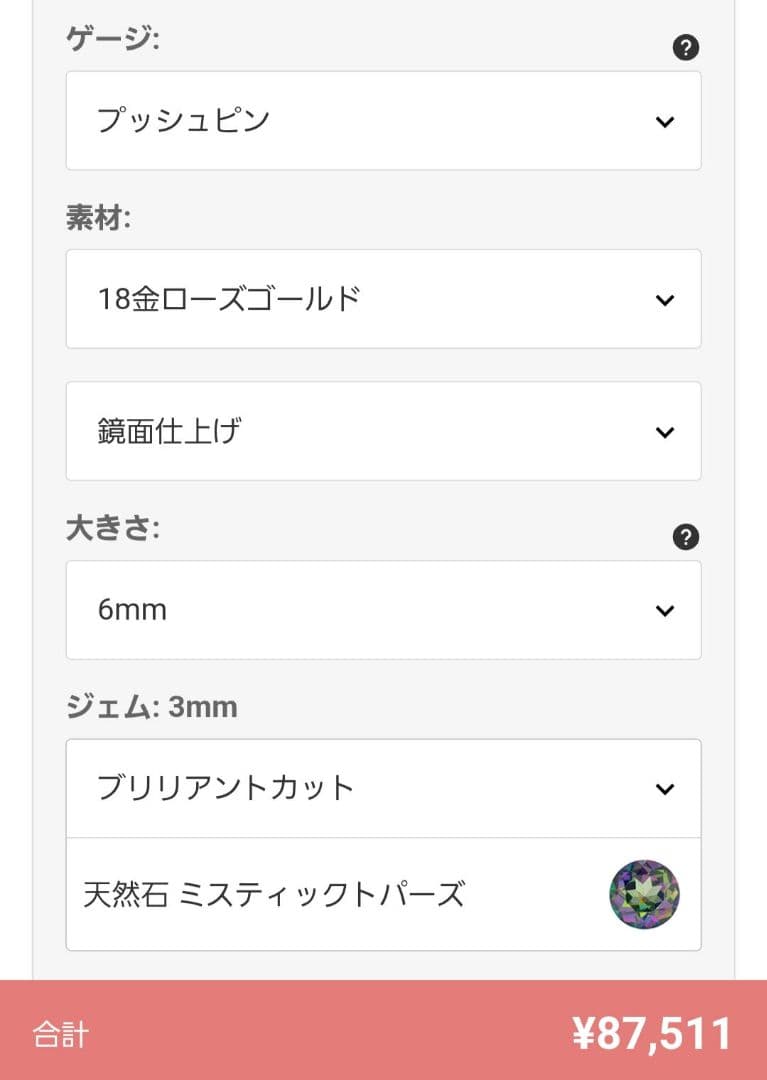Click the chevron arrow on the 18金ローズゴールド field
Screen dimensions: 767x1080
coord(665,300)
